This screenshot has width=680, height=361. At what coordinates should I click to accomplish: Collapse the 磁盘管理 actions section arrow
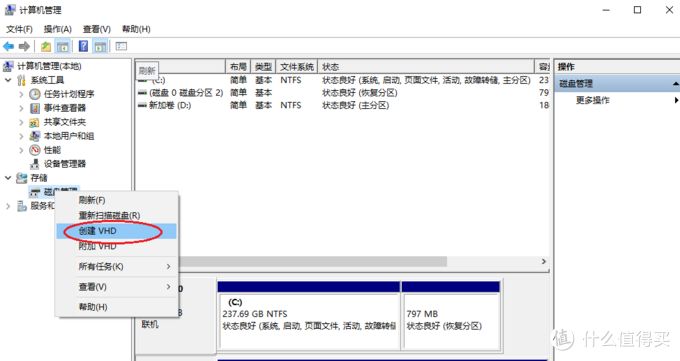(x=676, y=84)
